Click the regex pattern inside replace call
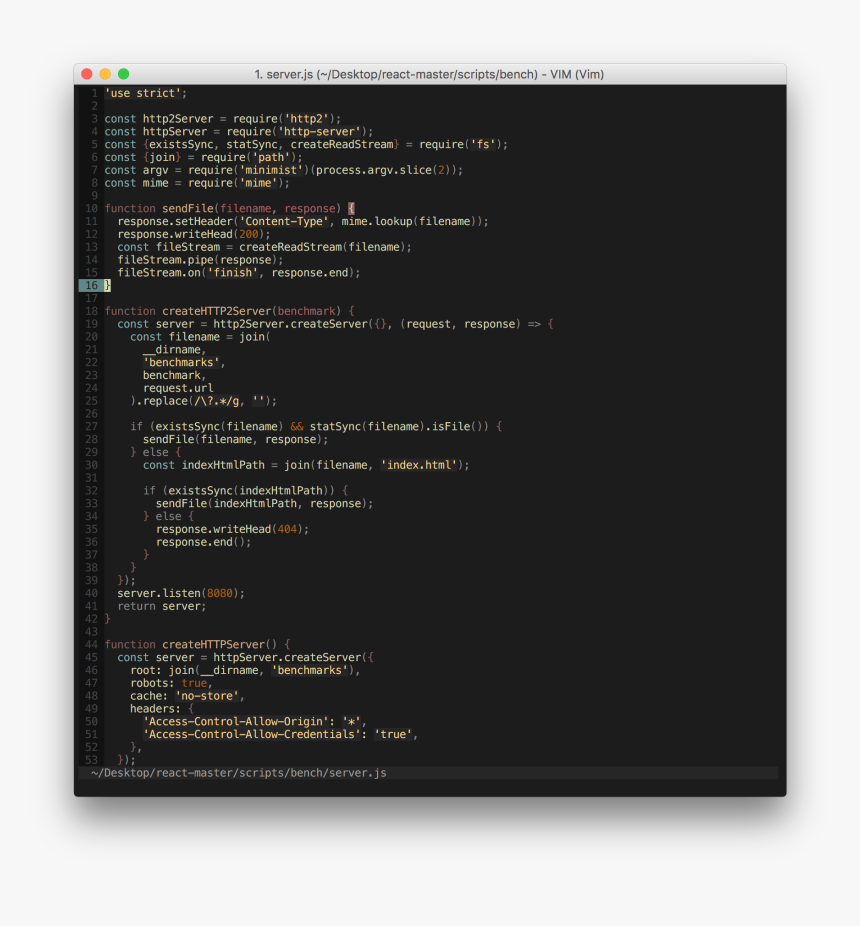Image resolution: width=860 pixels, height=926 pixels. (219, 401)
